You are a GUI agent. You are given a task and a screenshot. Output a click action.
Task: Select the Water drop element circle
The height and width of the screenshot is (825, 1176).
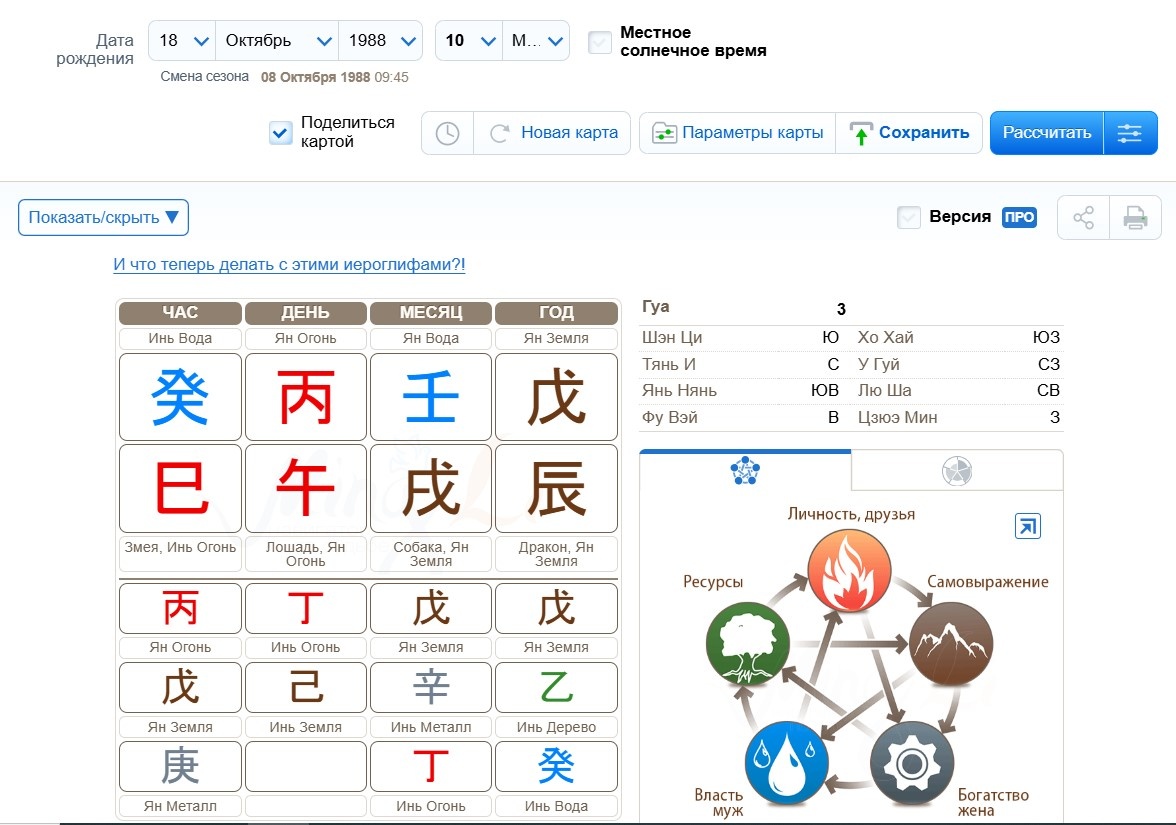coord(787,763)
